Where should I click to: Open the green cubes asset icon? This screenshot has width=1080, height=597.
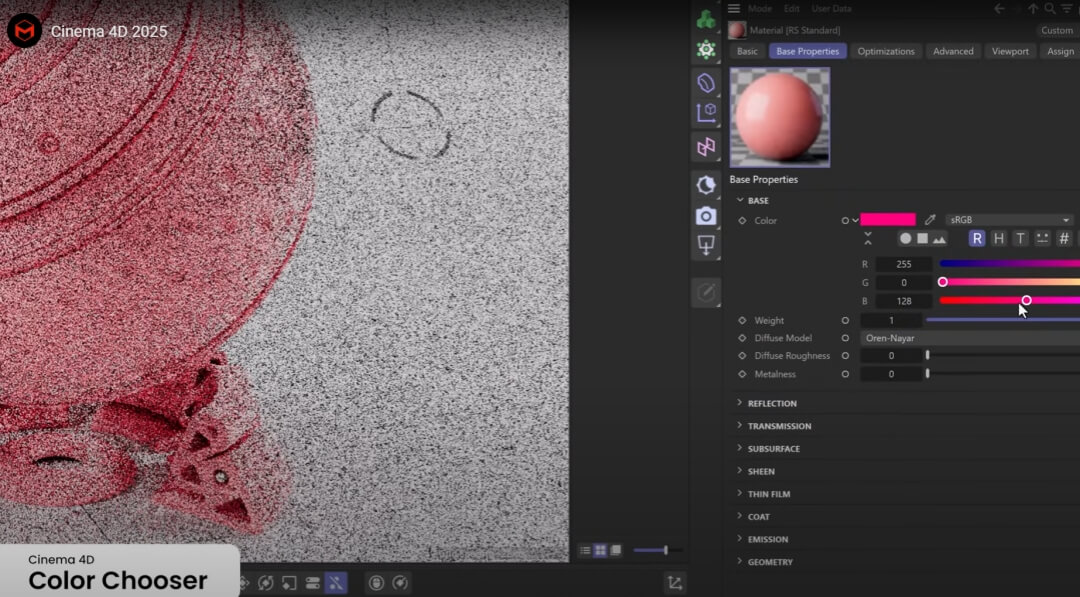point(706,19)
